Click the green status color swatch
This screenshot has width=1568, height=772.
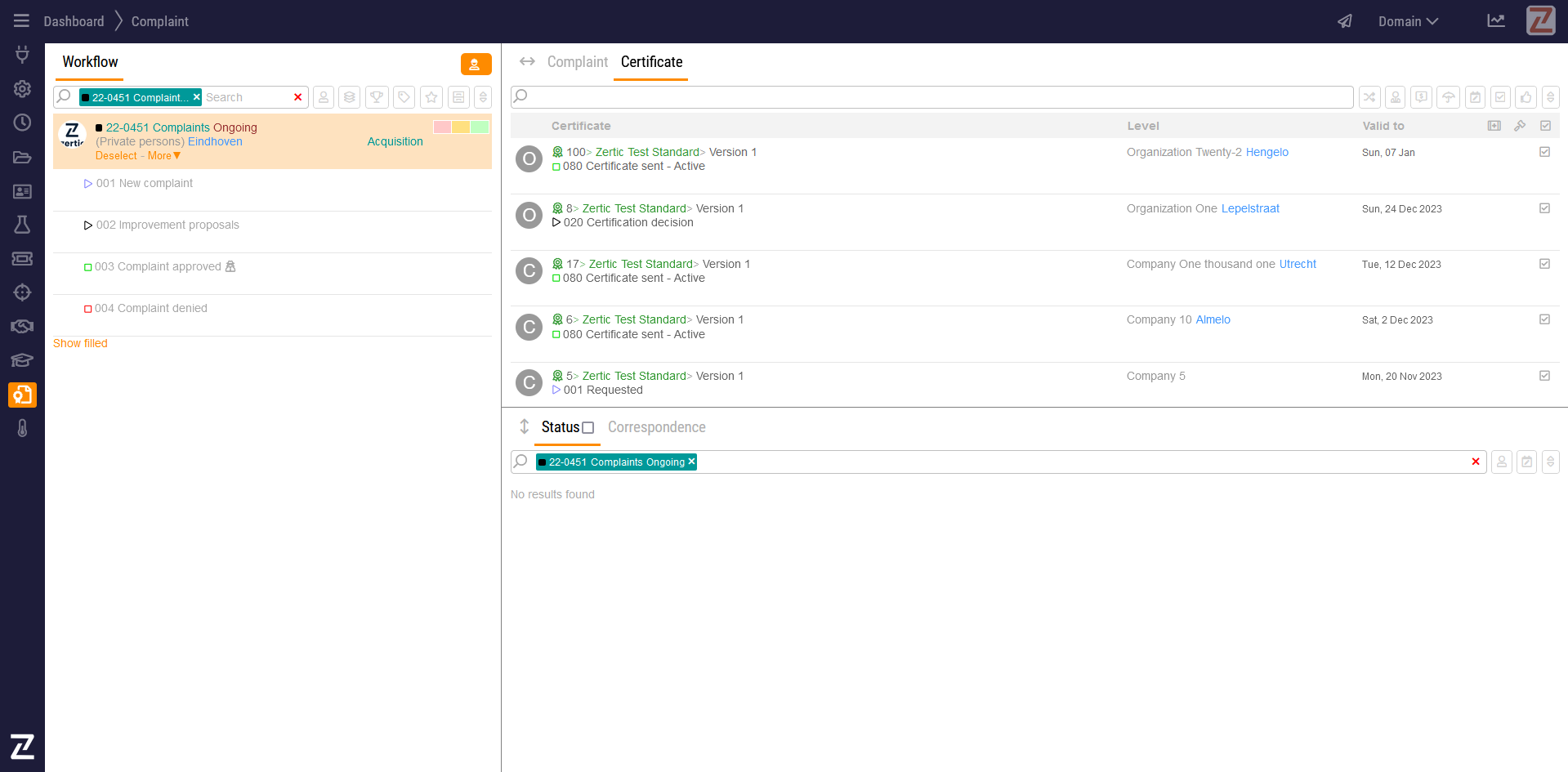[x=480, y=127]
